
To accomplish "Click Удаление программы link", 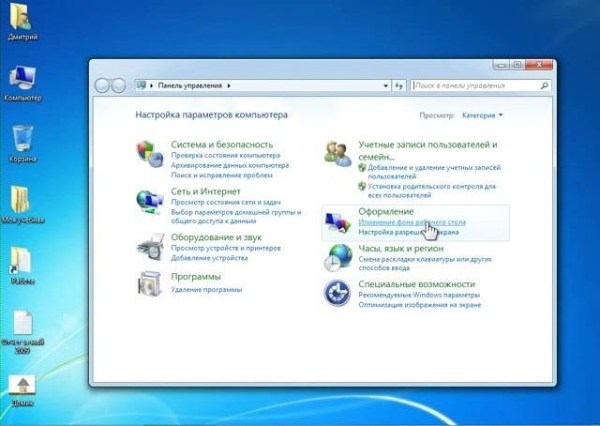I will point(206,290).
